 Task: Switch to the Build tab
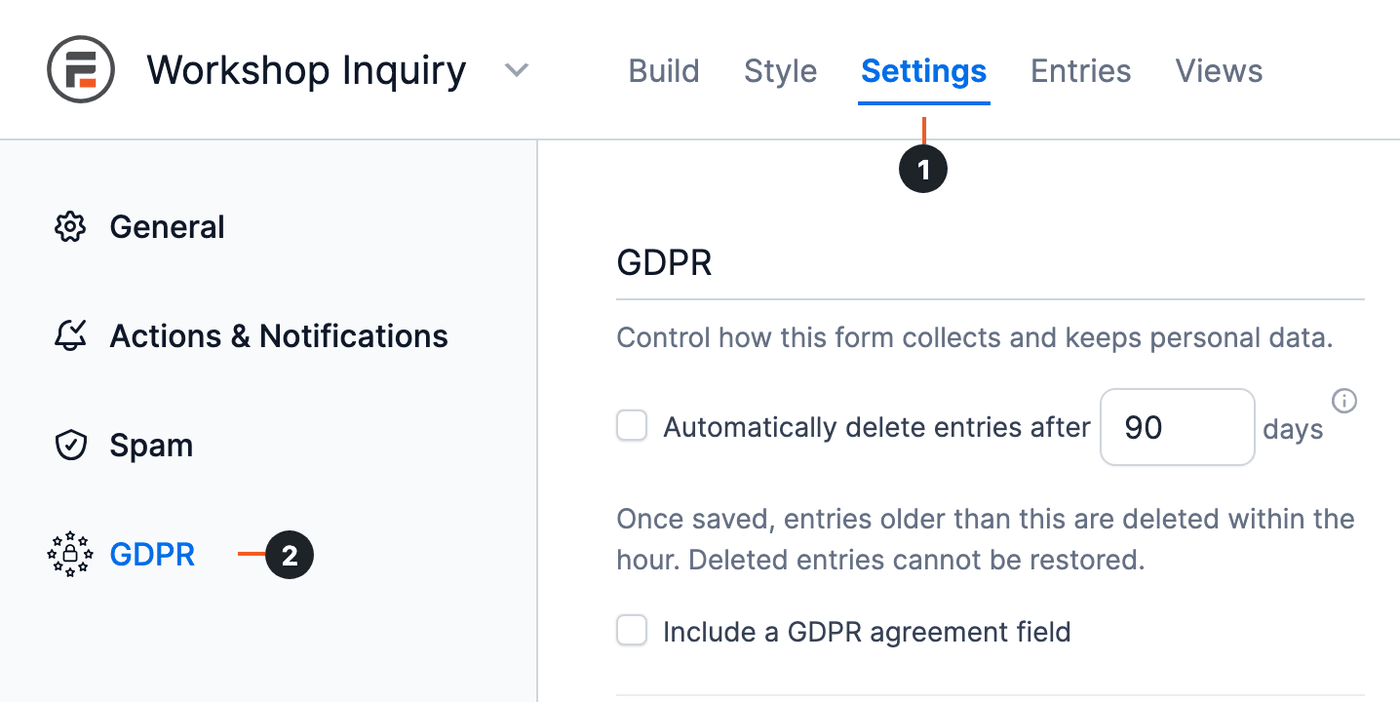(x=664, y=71)
